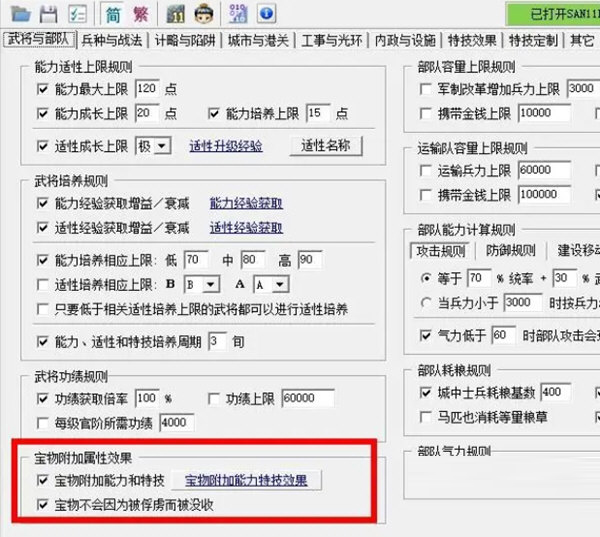Edit low threshold field 70 for 能力培养

tap(196, 260)
